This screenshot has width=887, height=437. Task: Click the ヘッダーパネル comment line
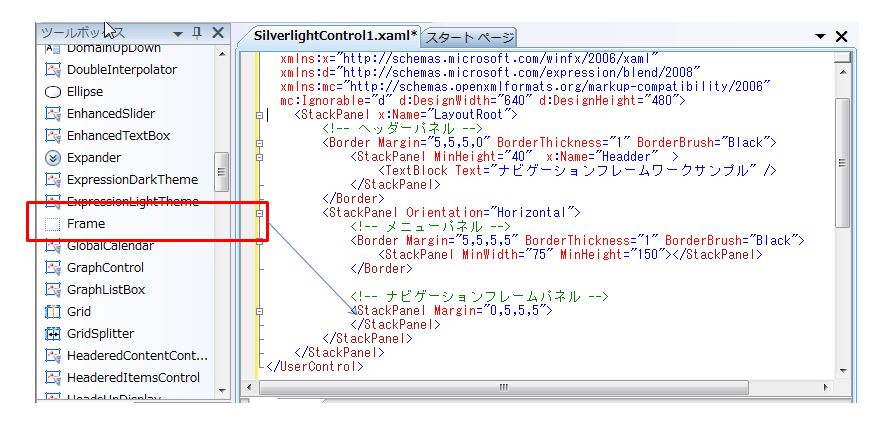coord(402,129)
